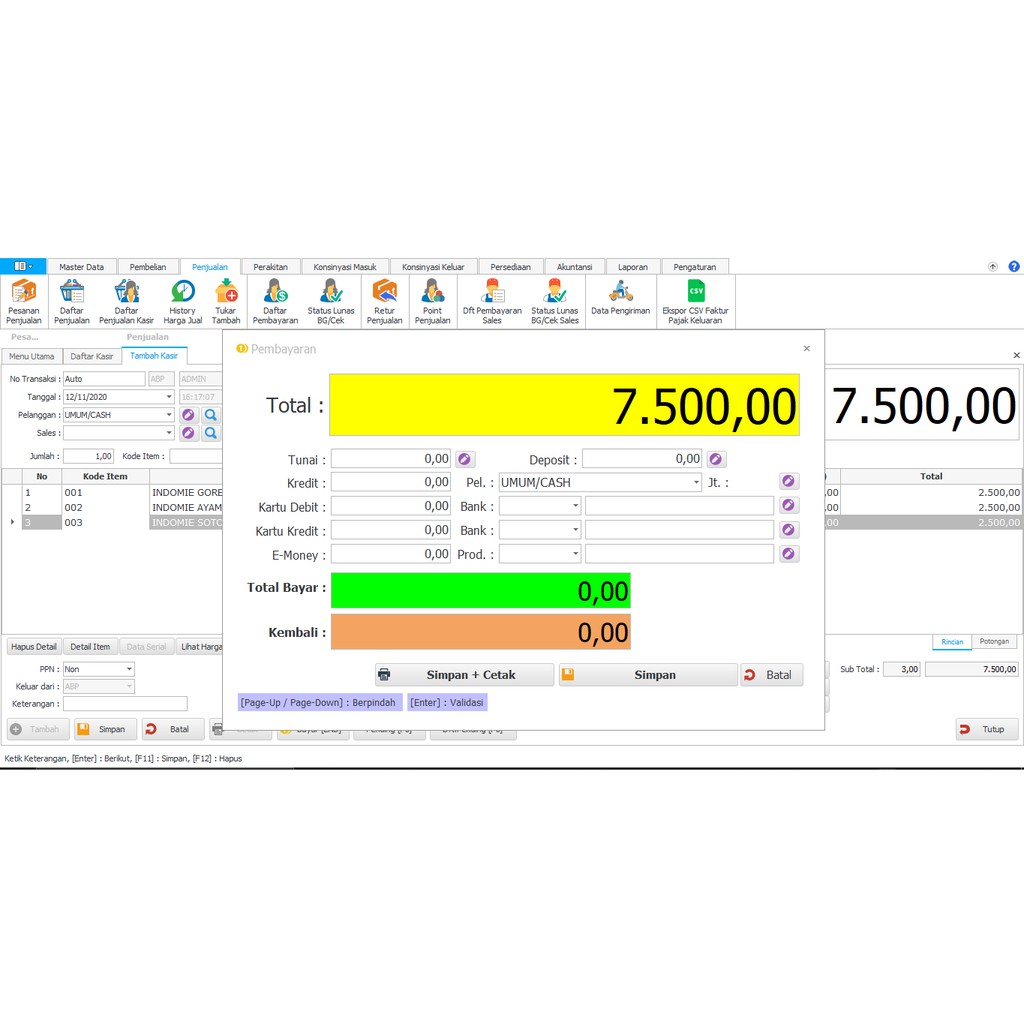Open Data Pengiriman ribbon icon
This screenshot has height=1024, width=1024.
[620, 297]
